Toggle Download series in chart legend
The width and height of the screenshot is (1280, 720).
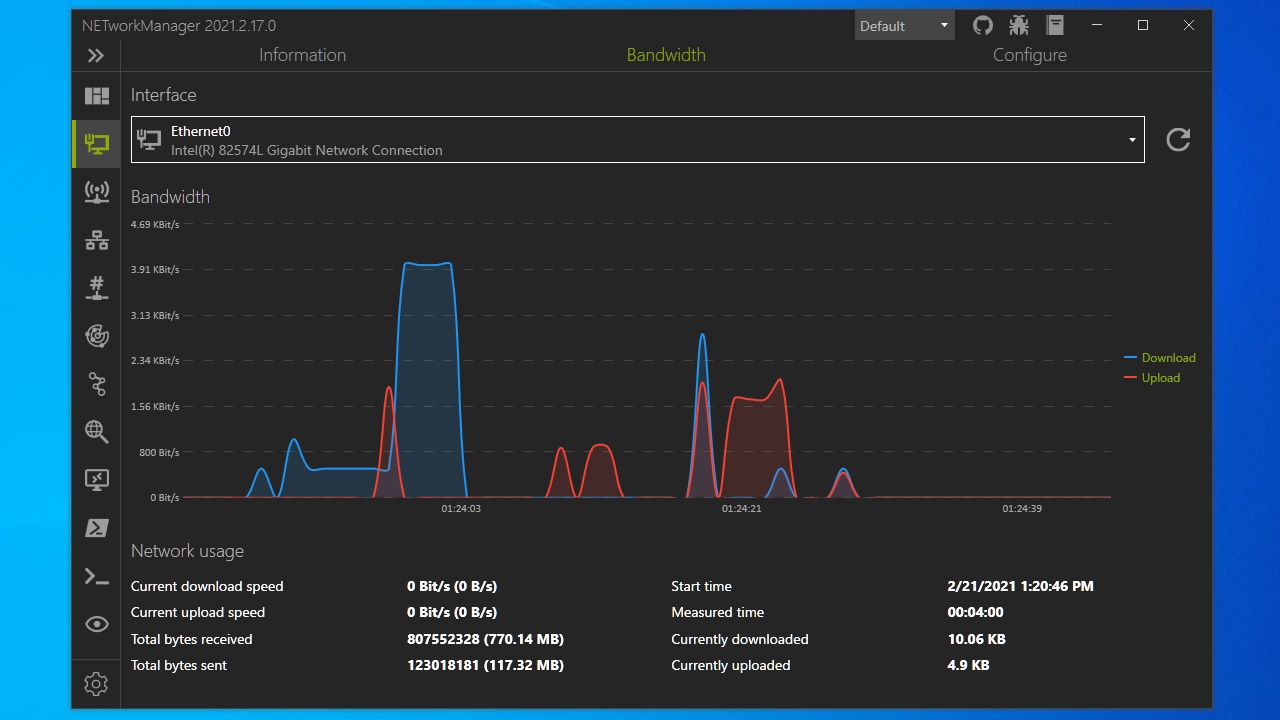click(1160, 358)
